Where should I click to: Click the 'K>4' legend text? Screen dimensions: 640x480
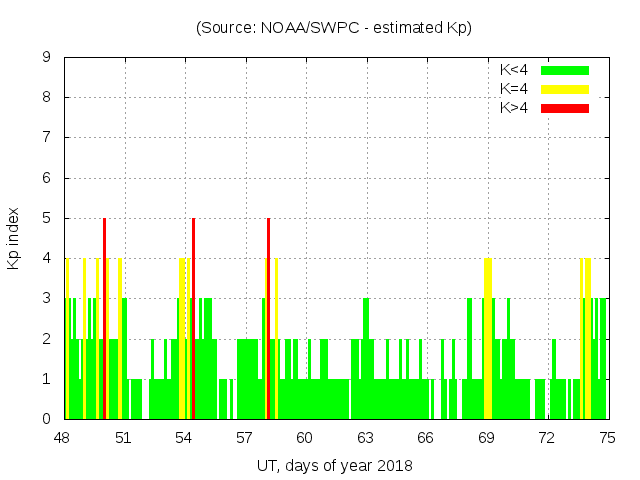pos(514,108)
